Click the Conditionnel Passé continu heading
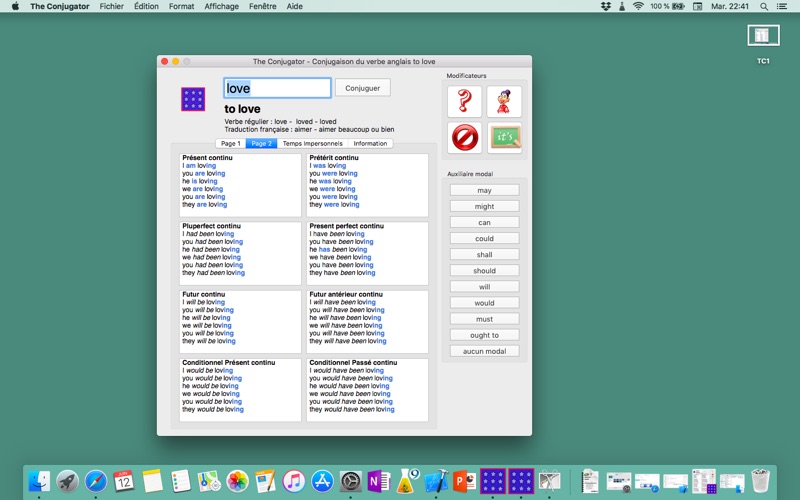Viewport: 800px width, 500px height. tap(353, 363)
